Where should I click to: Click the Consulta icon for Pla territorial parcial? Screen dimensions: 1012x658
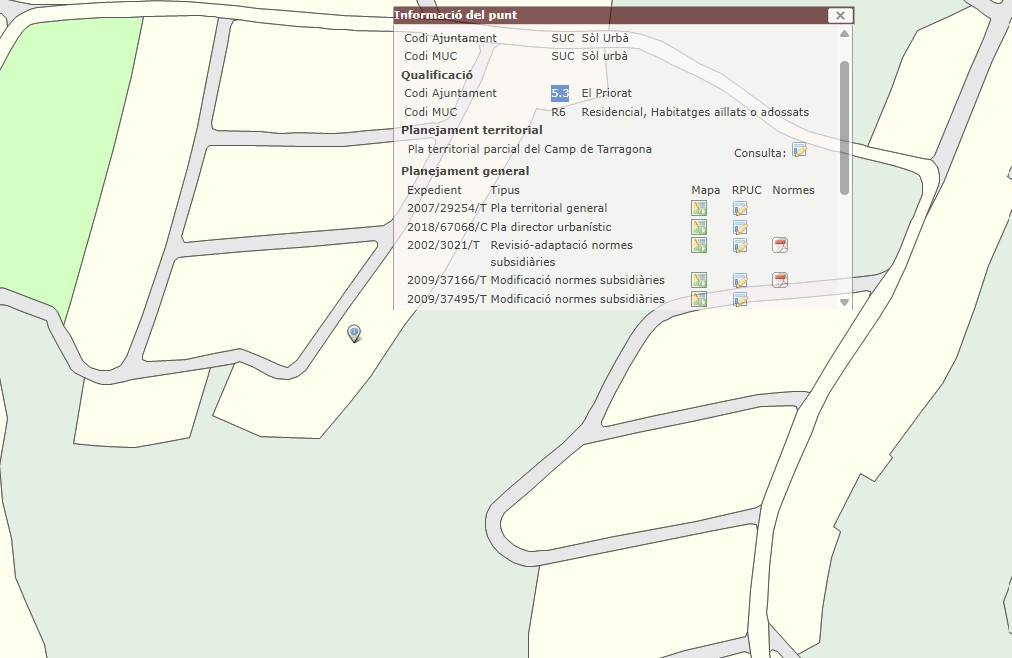799,150
